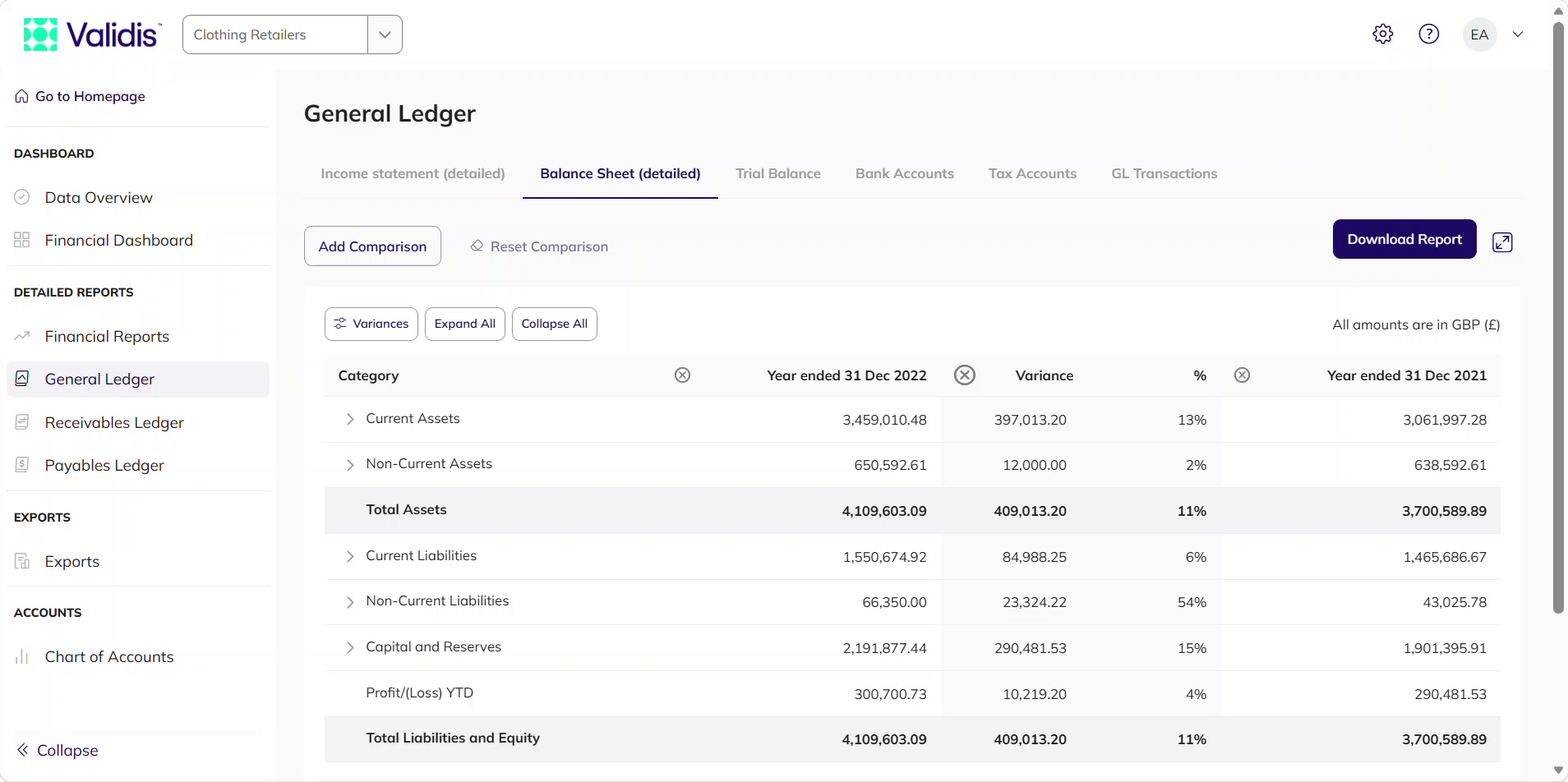This screenshot has height=782, width=1568.
Task: Open the settings gear icon
Action: click(1383, 34)
